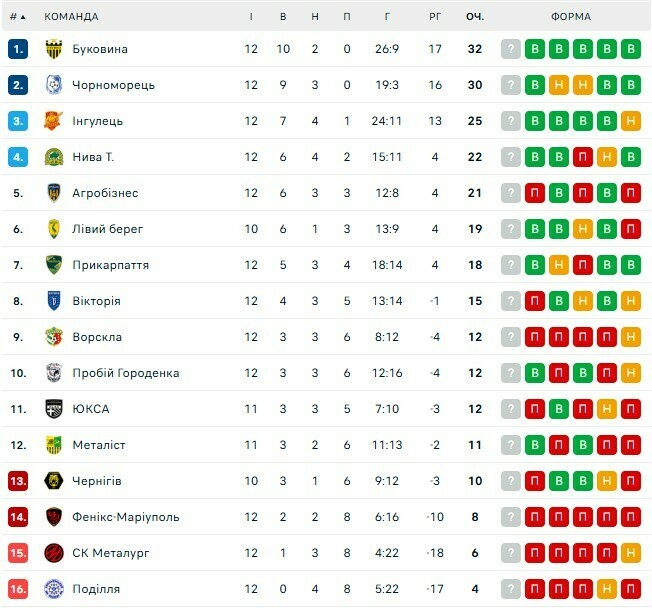Click Чернігів's latest yellow Н form badge
652x608 pixels.
pyautogui.click(x=606, y=481)
